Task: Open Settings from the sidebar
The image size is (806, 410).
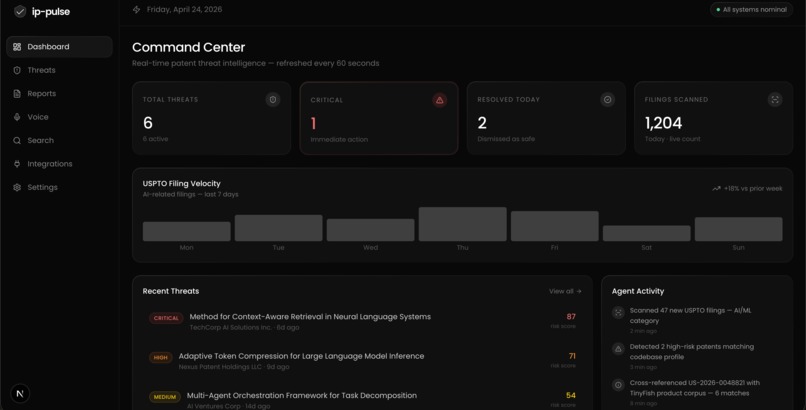Action: click(x=59, y=188)
